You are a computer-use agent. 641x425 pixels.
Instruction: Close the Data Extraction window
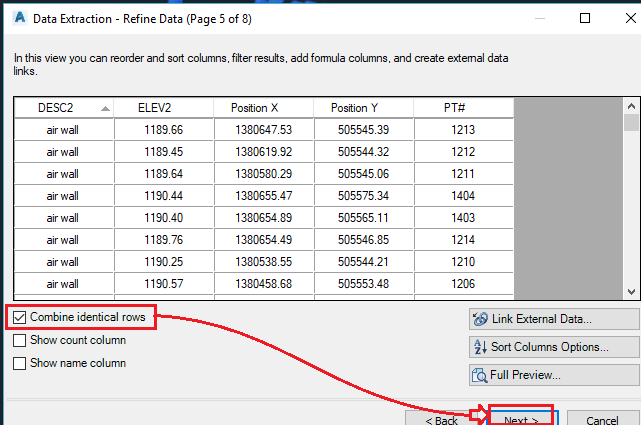pos(630,18)
